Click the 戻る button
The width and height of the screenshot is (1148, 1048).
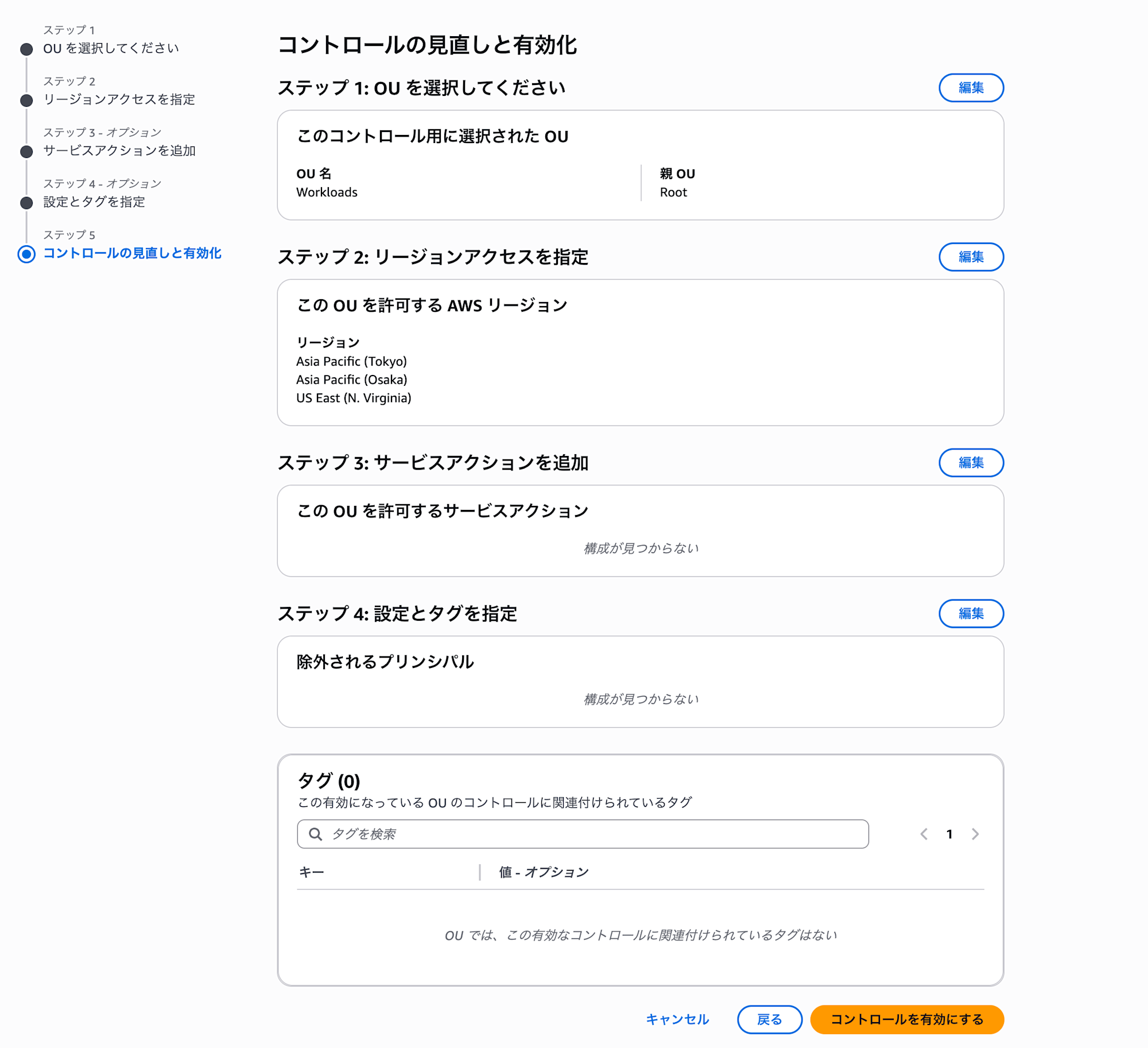770,1020
